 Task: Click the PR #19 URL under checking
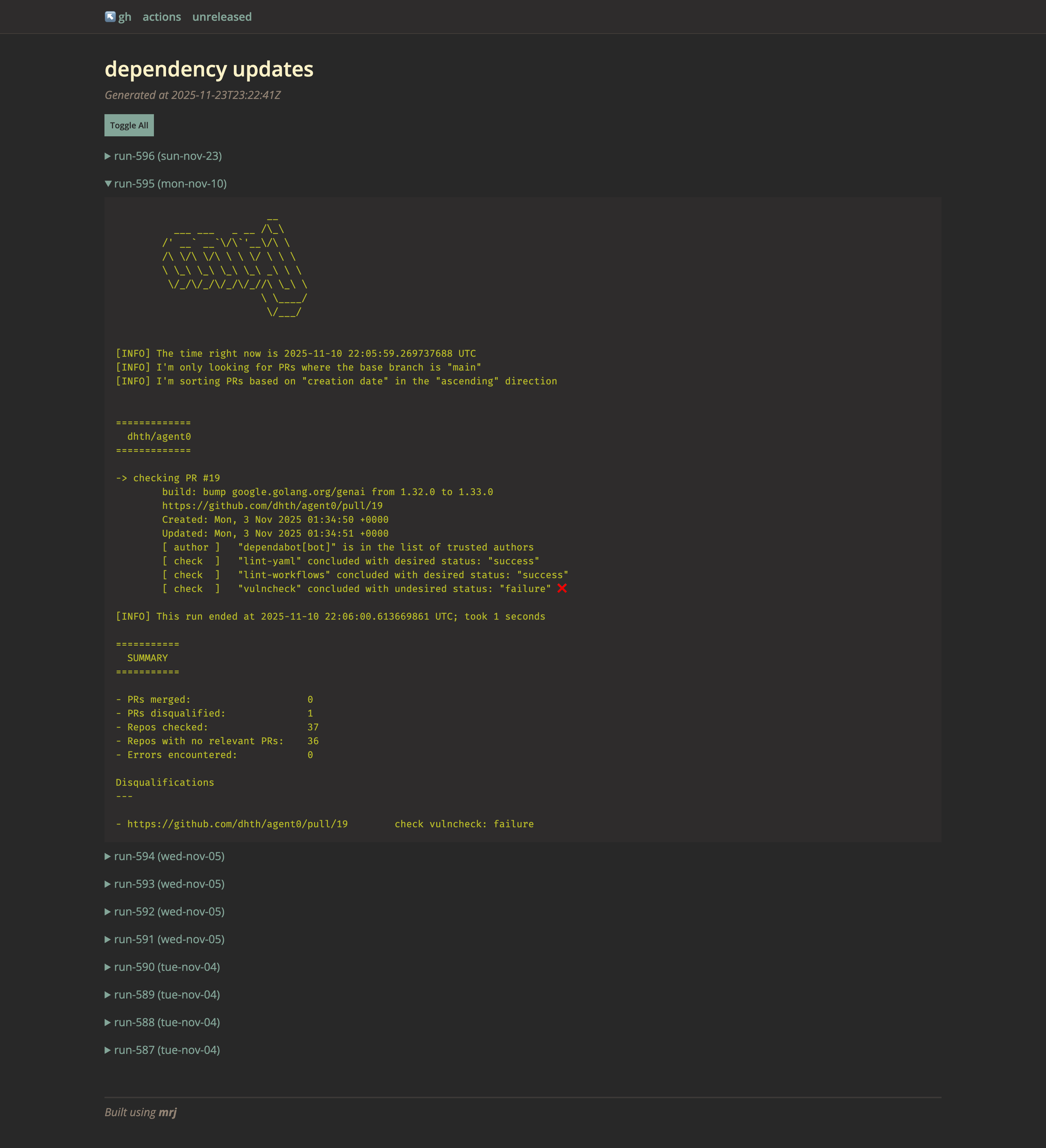tap(272, 506)
